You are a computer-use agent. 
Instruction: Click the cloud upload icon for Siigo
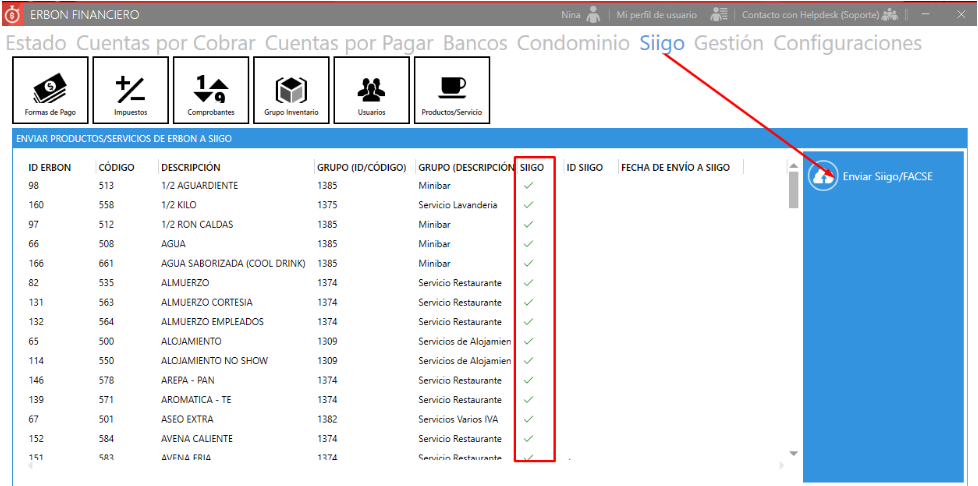point(823,176)
